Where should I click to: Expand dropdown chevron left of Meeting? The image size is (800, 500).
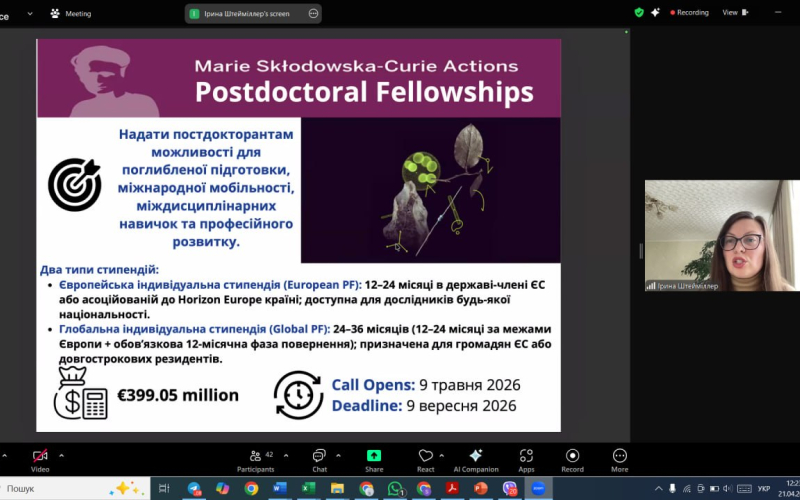[30, 14]
